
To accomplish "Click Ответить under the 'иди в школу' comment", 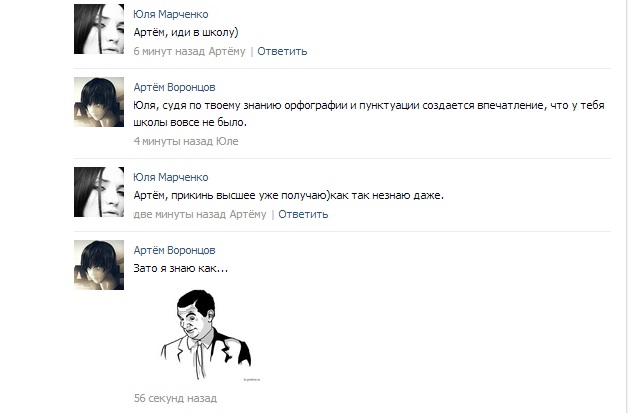I will (282, 51).
